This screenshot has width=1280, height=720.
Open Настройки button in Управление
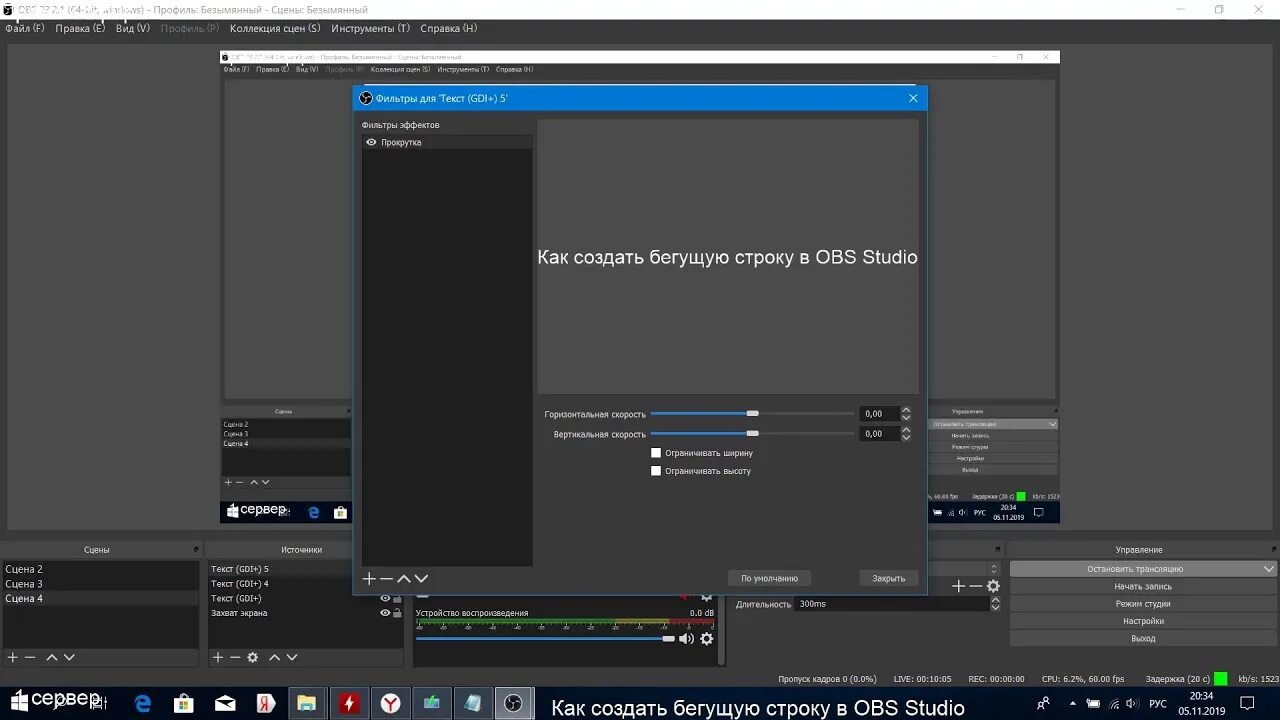(1143, 621)
